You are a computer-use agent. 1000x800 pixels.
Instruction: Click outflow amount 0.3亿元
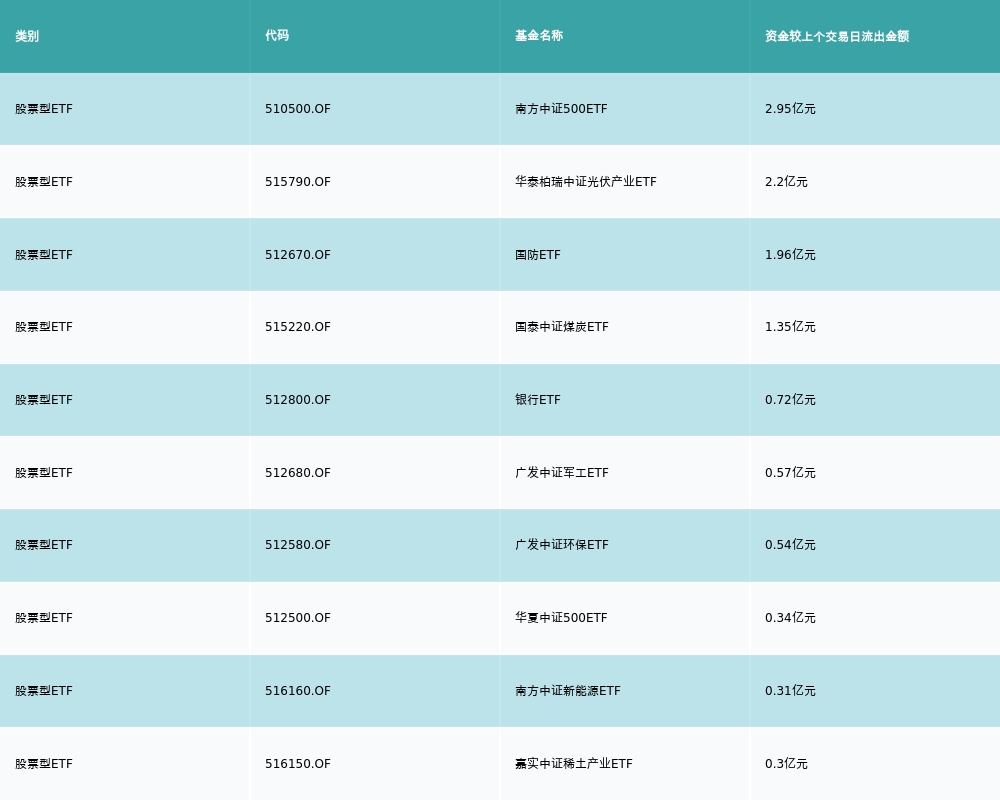pyautogui.click(x=786, y=764)
